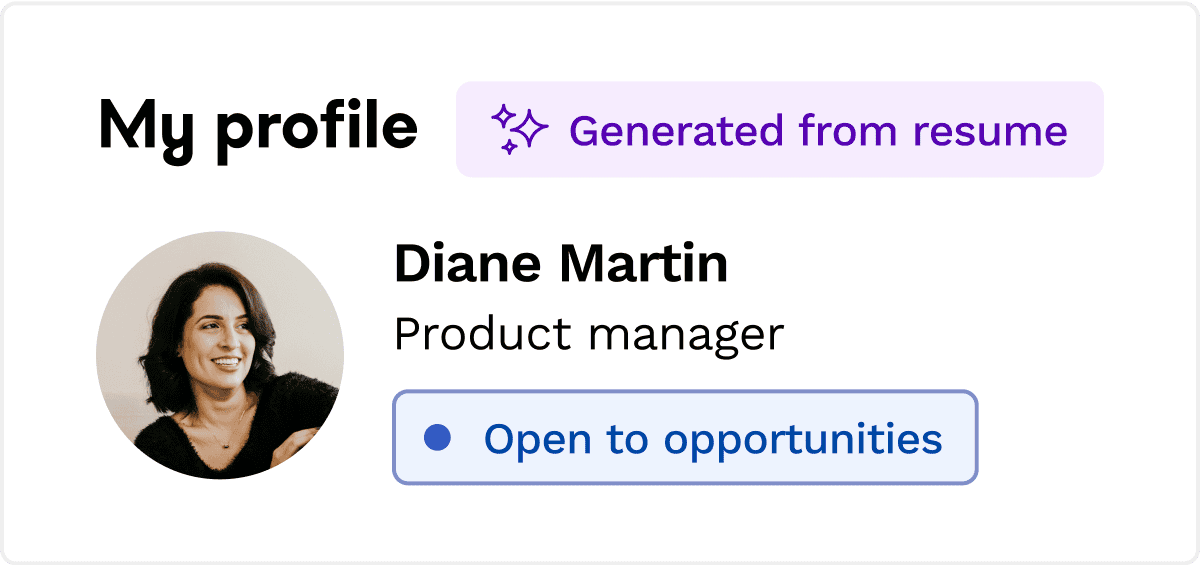This screenshot has width=1200, height=565.
Task: Click the word 'profile' in the heading
Action: tap(315, 130)
